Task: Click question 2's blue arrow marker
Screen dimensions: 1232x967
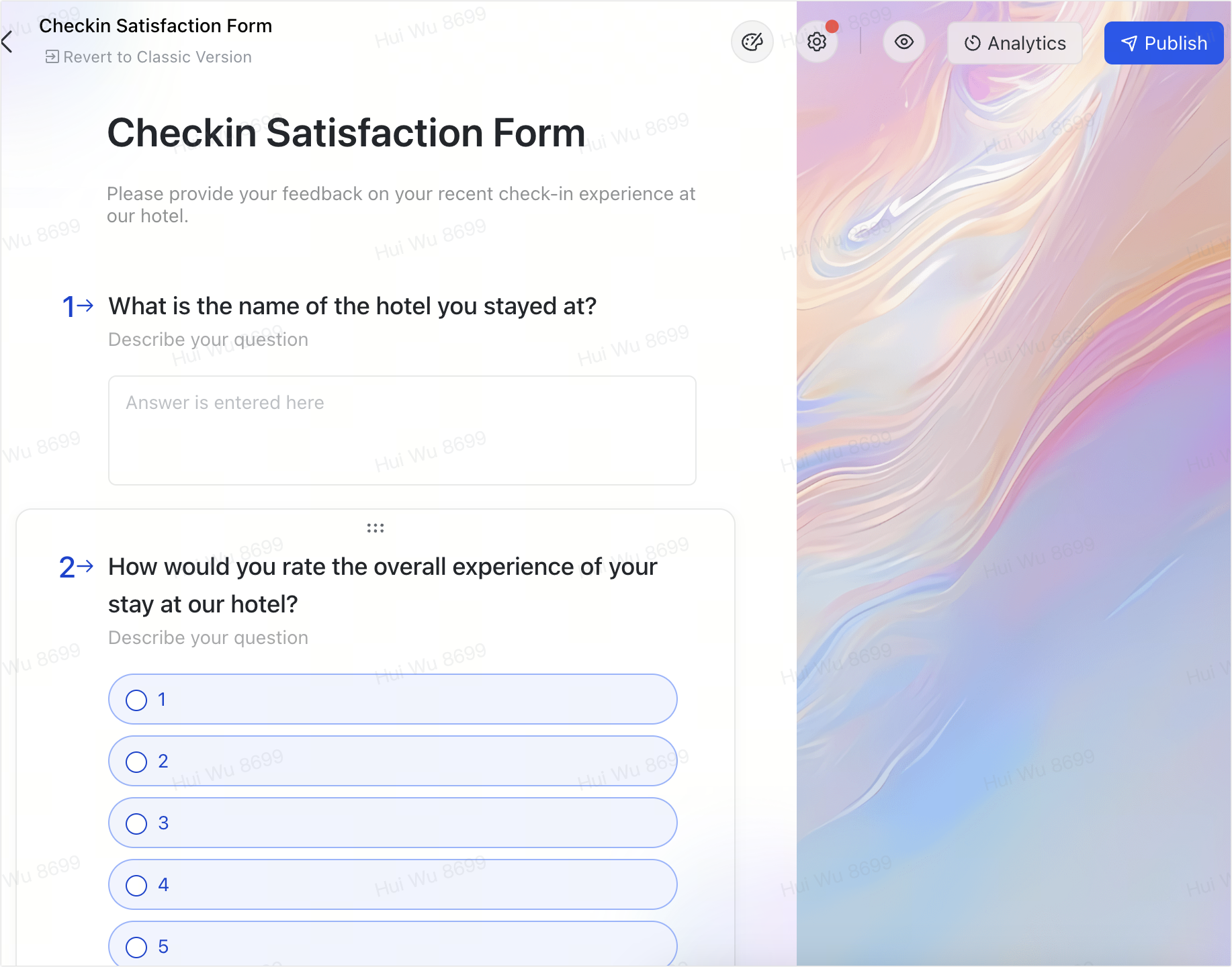Action: tap(76, 567)
